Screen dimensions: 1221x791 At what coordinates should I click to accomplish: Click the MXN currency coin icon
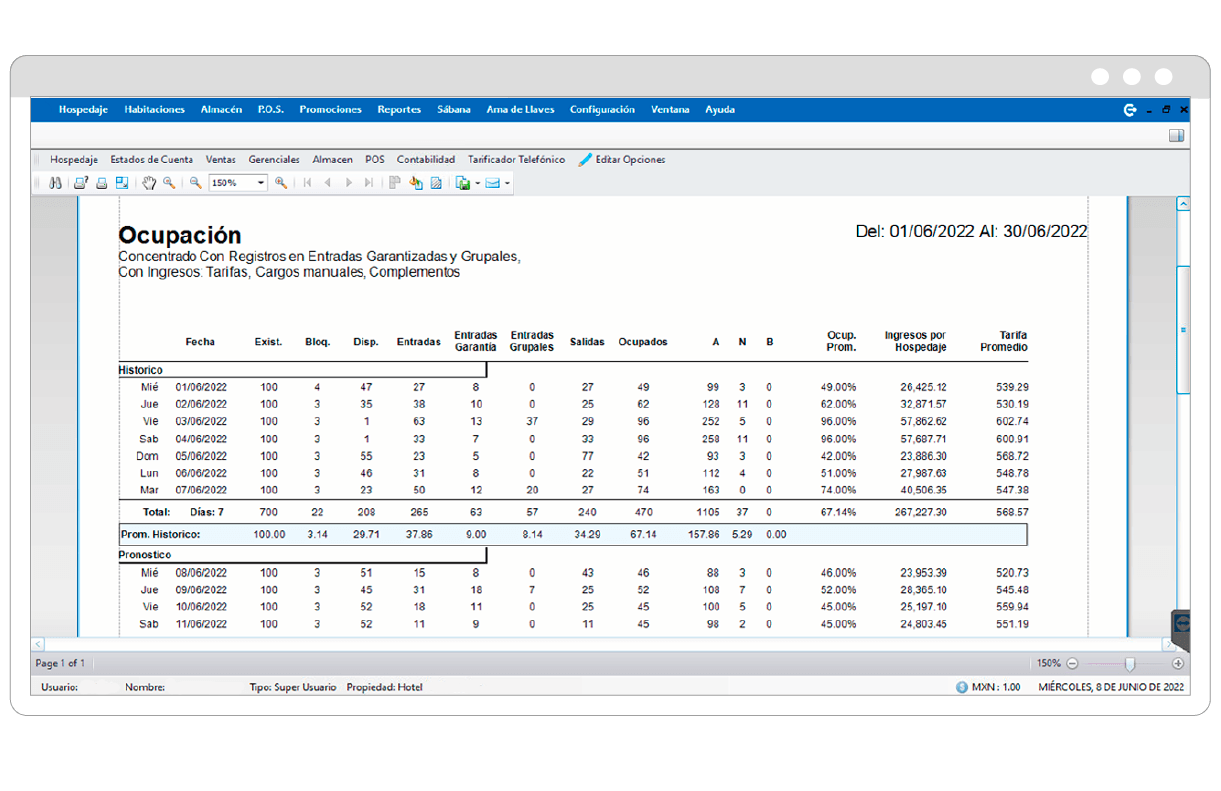962,687
